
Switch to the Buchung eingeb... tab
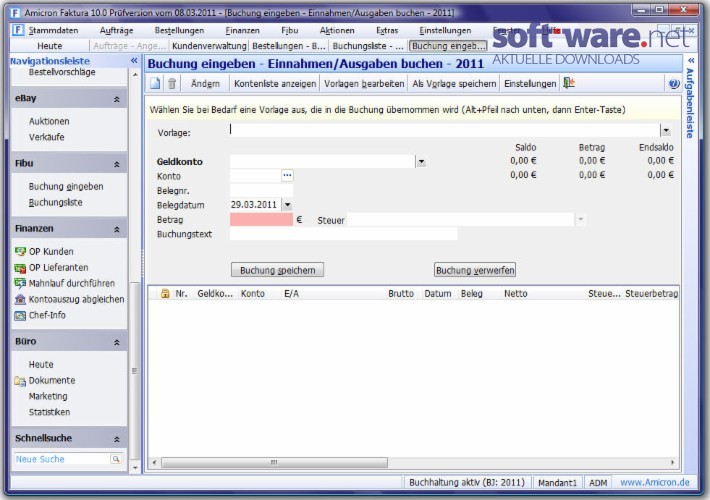pos(448,46)
